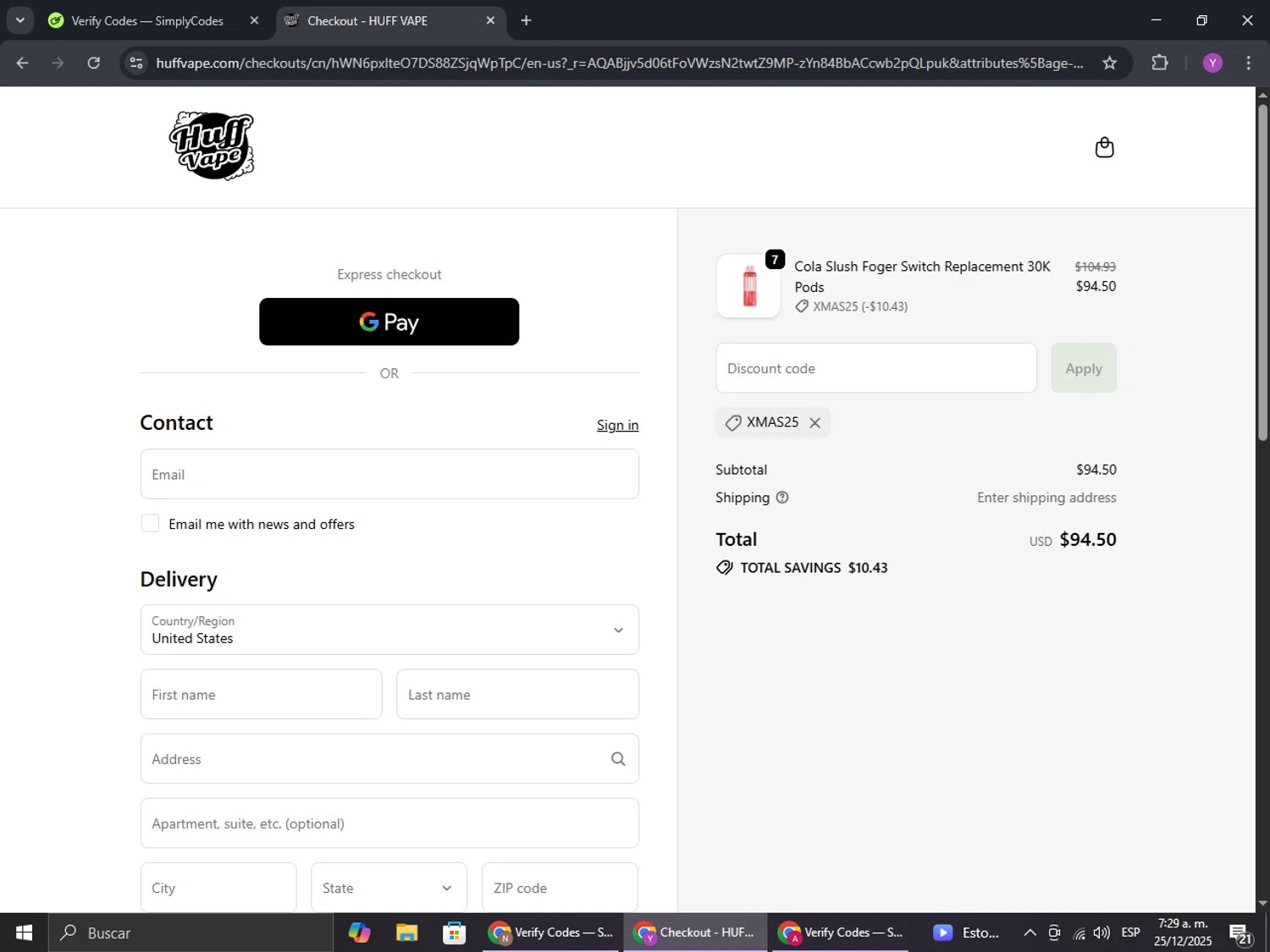Image resolution: width=1270 pixels, height=952 pixels.
Task: Click the First name field
Action: [x=261, y=695]
